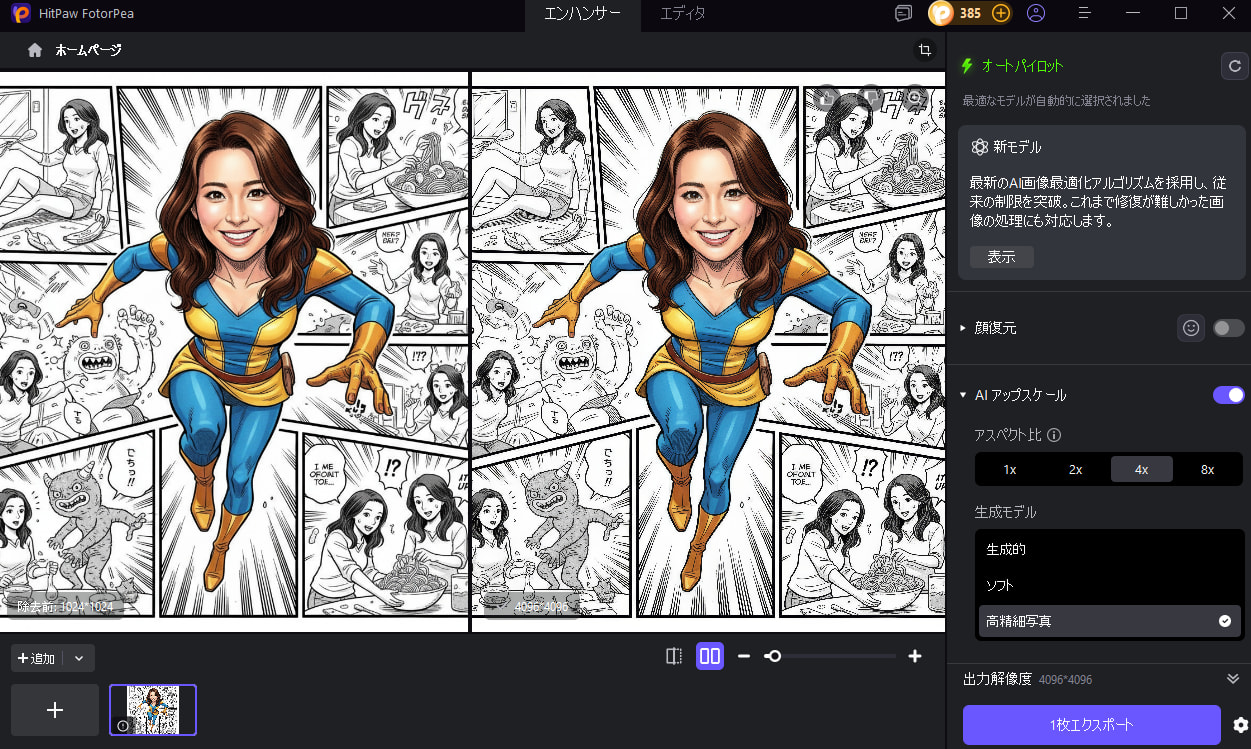Turn off the AI アップスケール switch
This screenshot has width=1251, height=749.
(1228, 395)
